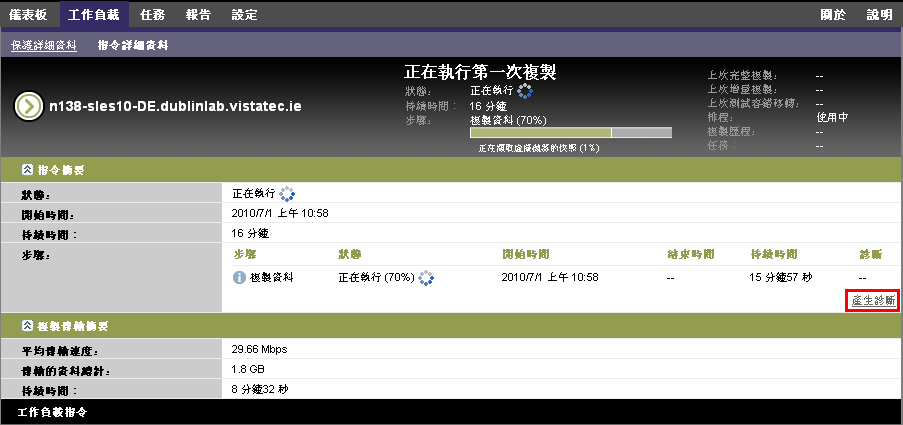Image resolution: width=903 pixels, height=425 pixels.
Task: Select the 設定 tab
Action: pyautogui.click(x=244, y=15)
